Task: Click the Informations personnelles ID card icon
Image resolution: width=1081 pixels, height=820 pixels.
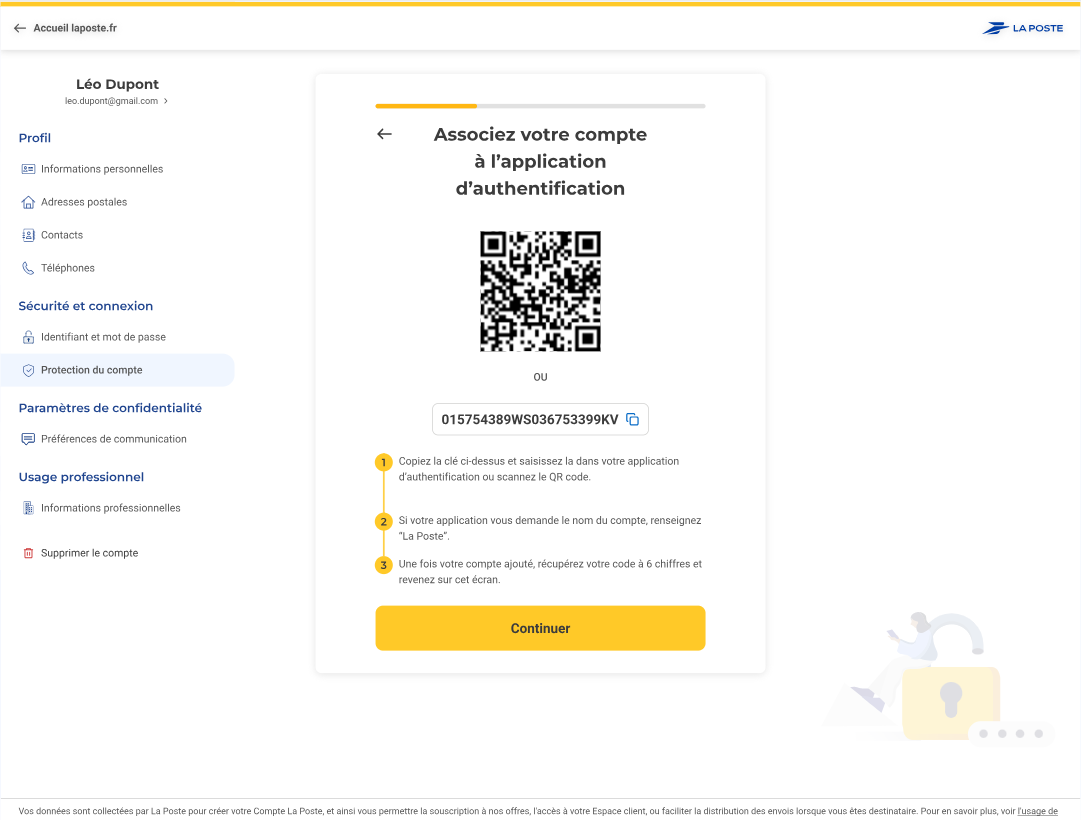Action: tap(28, 169)
